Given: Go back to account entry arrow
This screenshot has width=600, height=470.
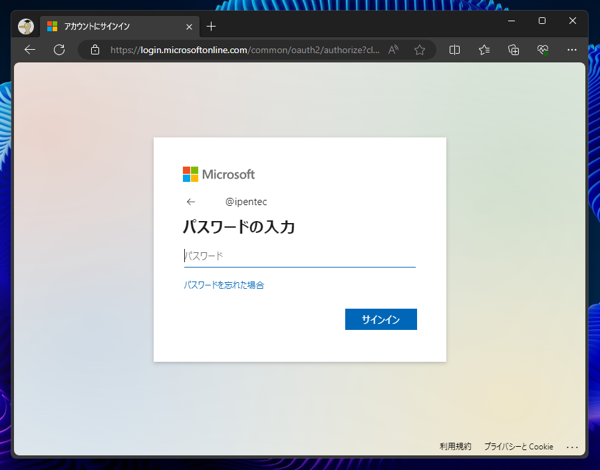Looking at the screenshot, I should tap(191, 202).
